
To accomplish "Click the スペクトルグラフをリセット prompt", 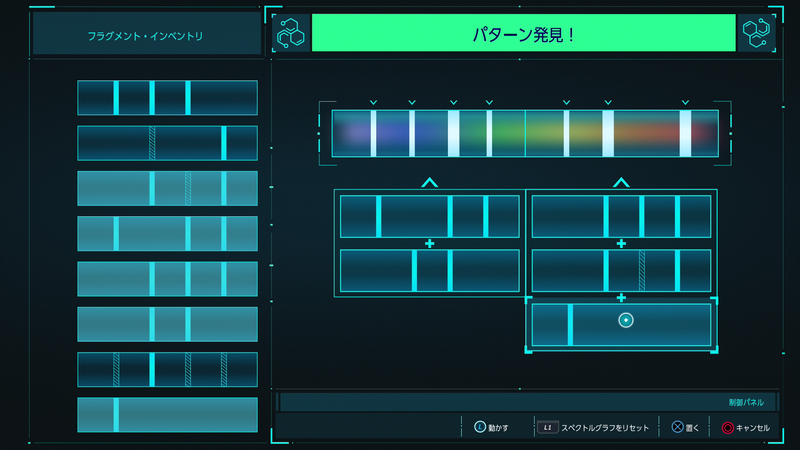I will coord(605,428).
